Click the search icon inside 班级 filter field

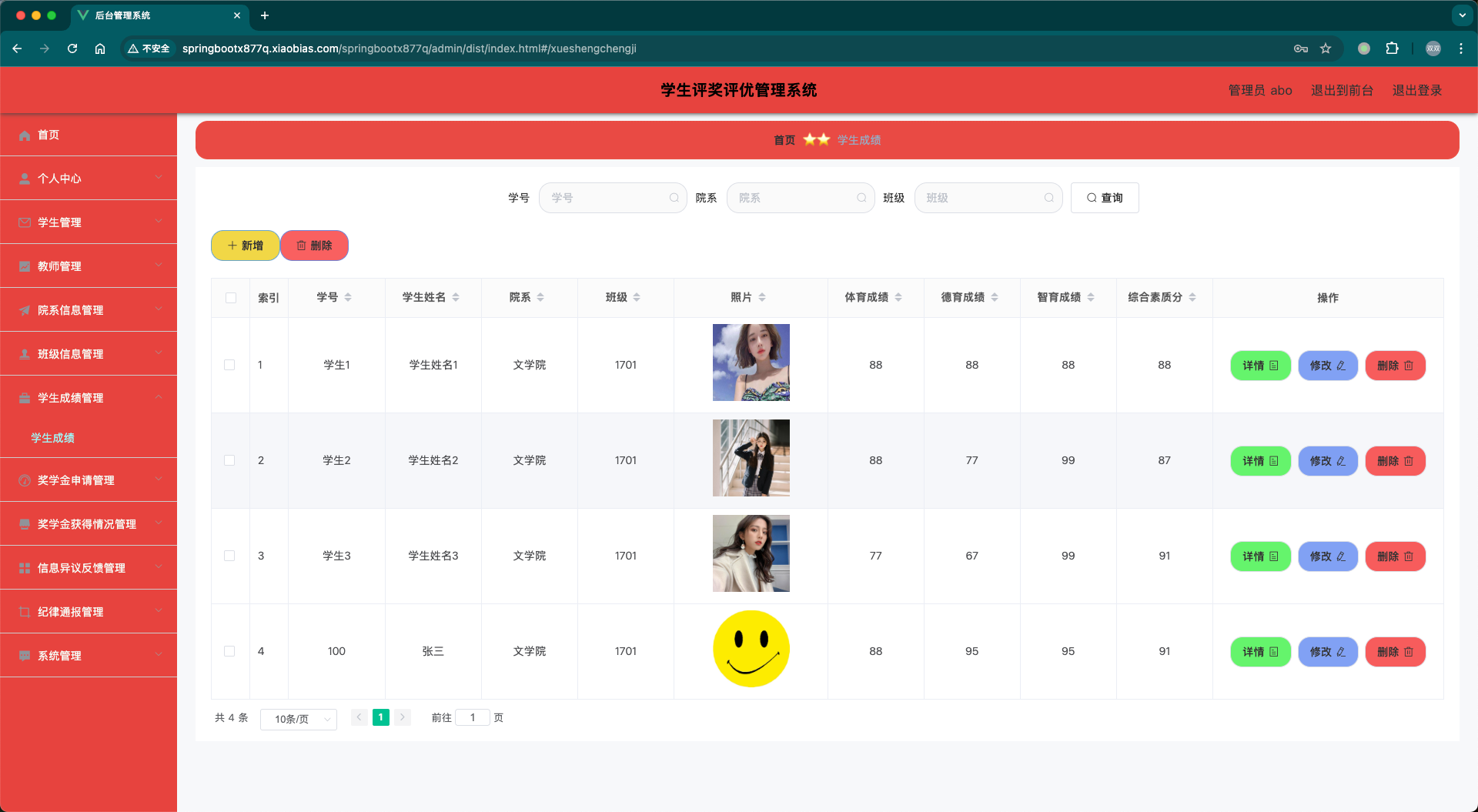point(1048,198)
